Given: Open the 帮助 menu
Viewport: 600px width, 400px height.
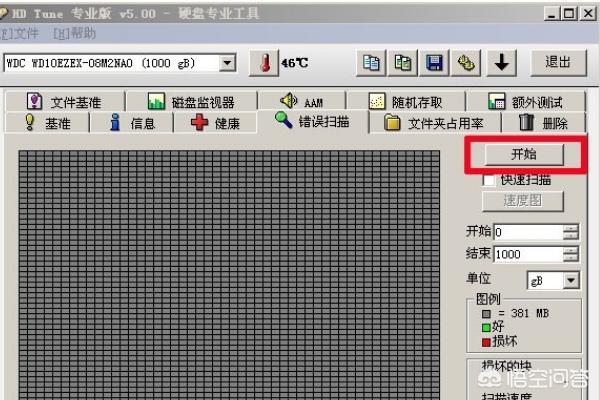Looking at the screenshot, I should [75, 34].
